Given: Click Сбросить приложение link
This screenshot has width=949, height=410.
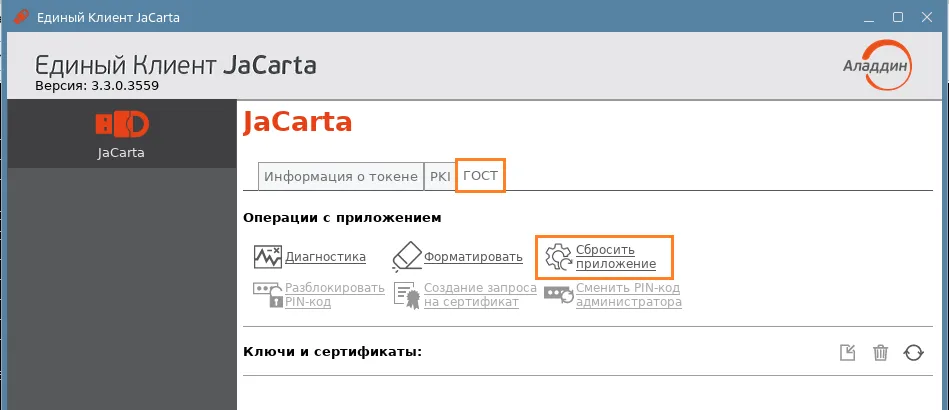Looking at the screenshot, I should pyautogui.click(x=616, y=257).
